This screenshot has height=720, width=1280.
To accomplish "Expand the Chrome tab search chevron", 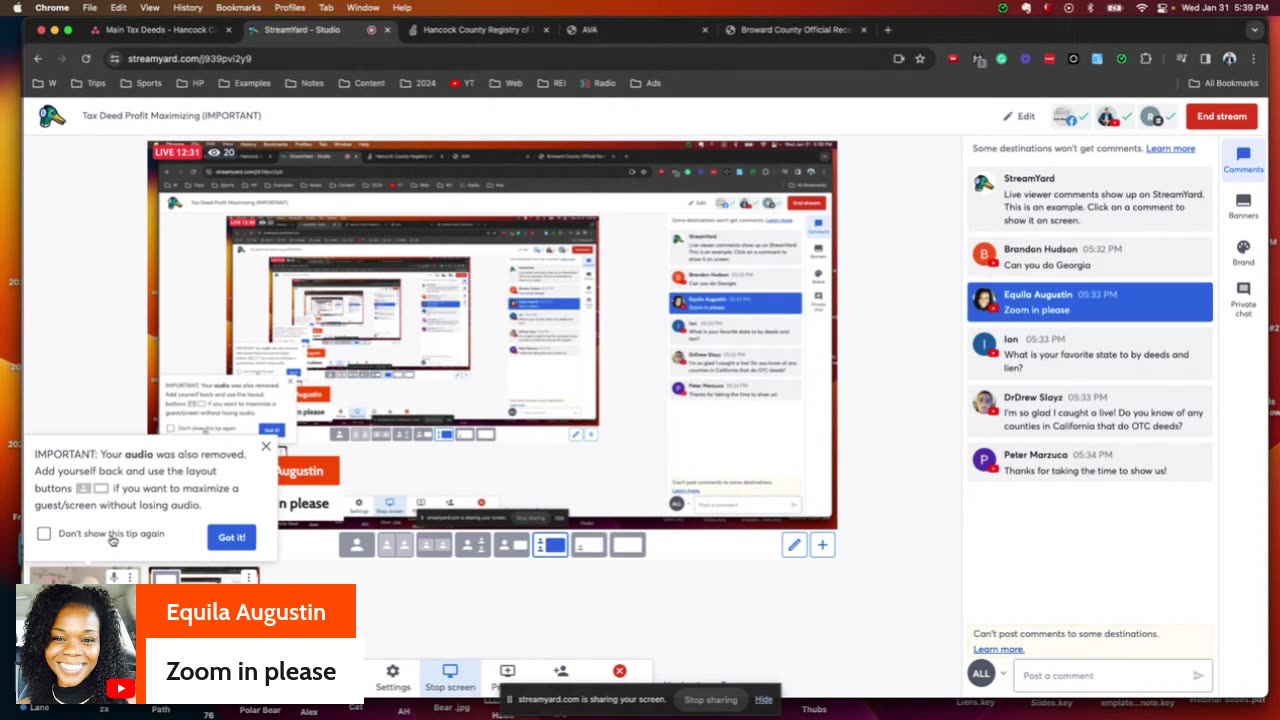I will pos(1256,30).
